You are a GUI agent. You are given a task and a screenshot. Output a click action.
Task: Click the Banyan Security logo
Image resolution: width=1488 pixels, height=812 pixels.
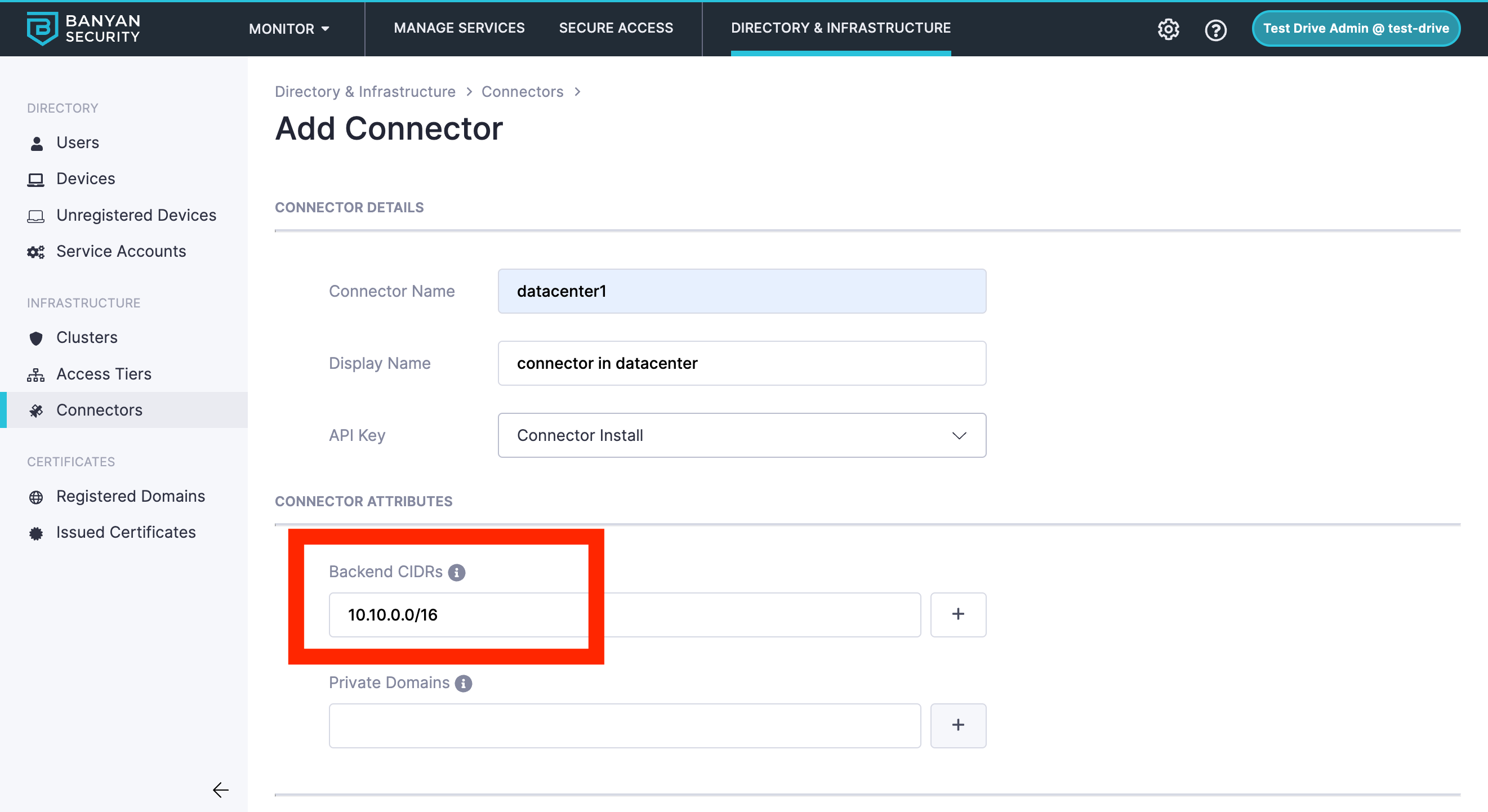click(83, 28)
